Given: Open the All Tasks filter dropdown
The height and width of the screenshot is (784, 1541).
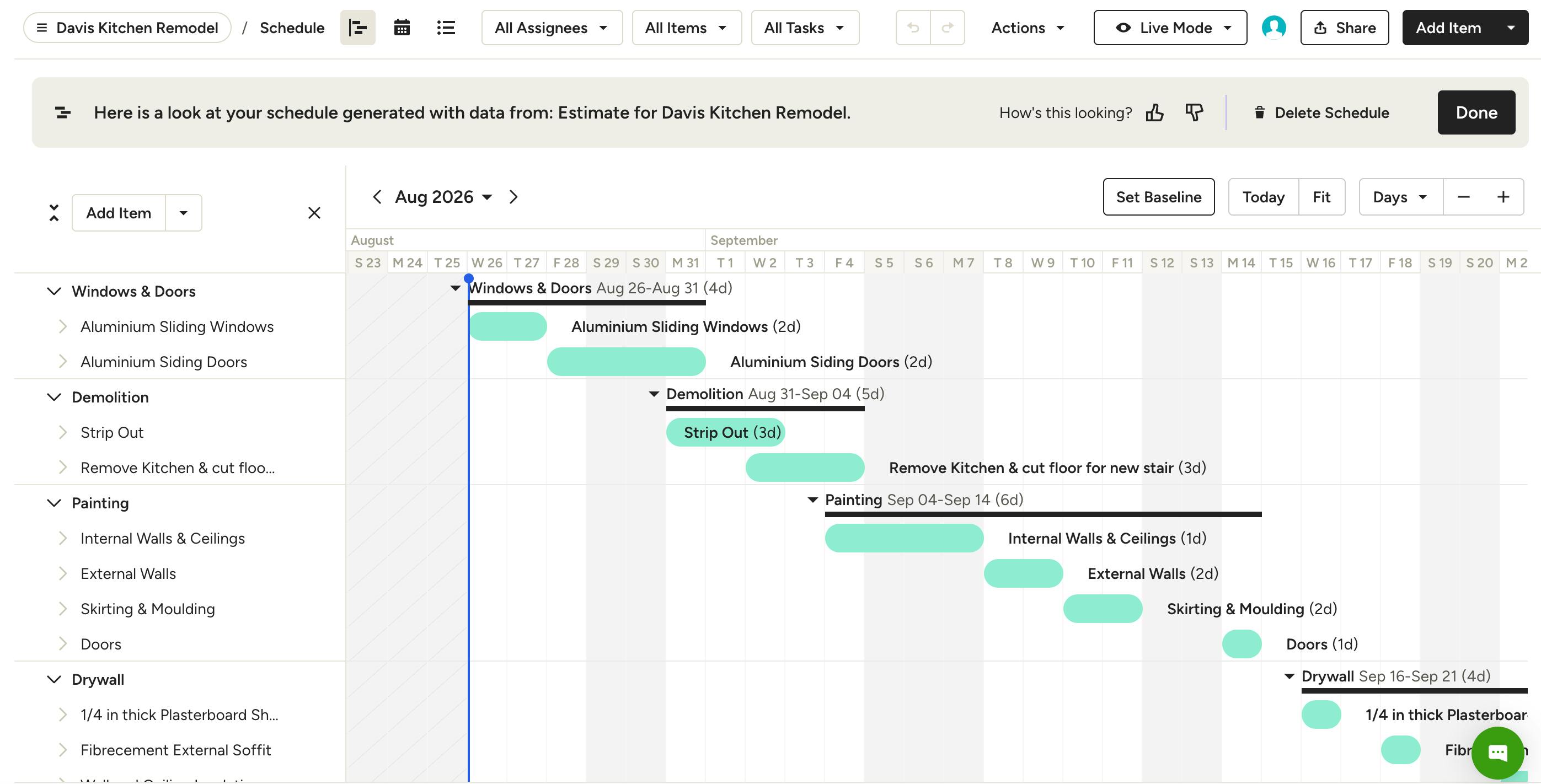Looking at the screenshot, I should pos(805,28).
